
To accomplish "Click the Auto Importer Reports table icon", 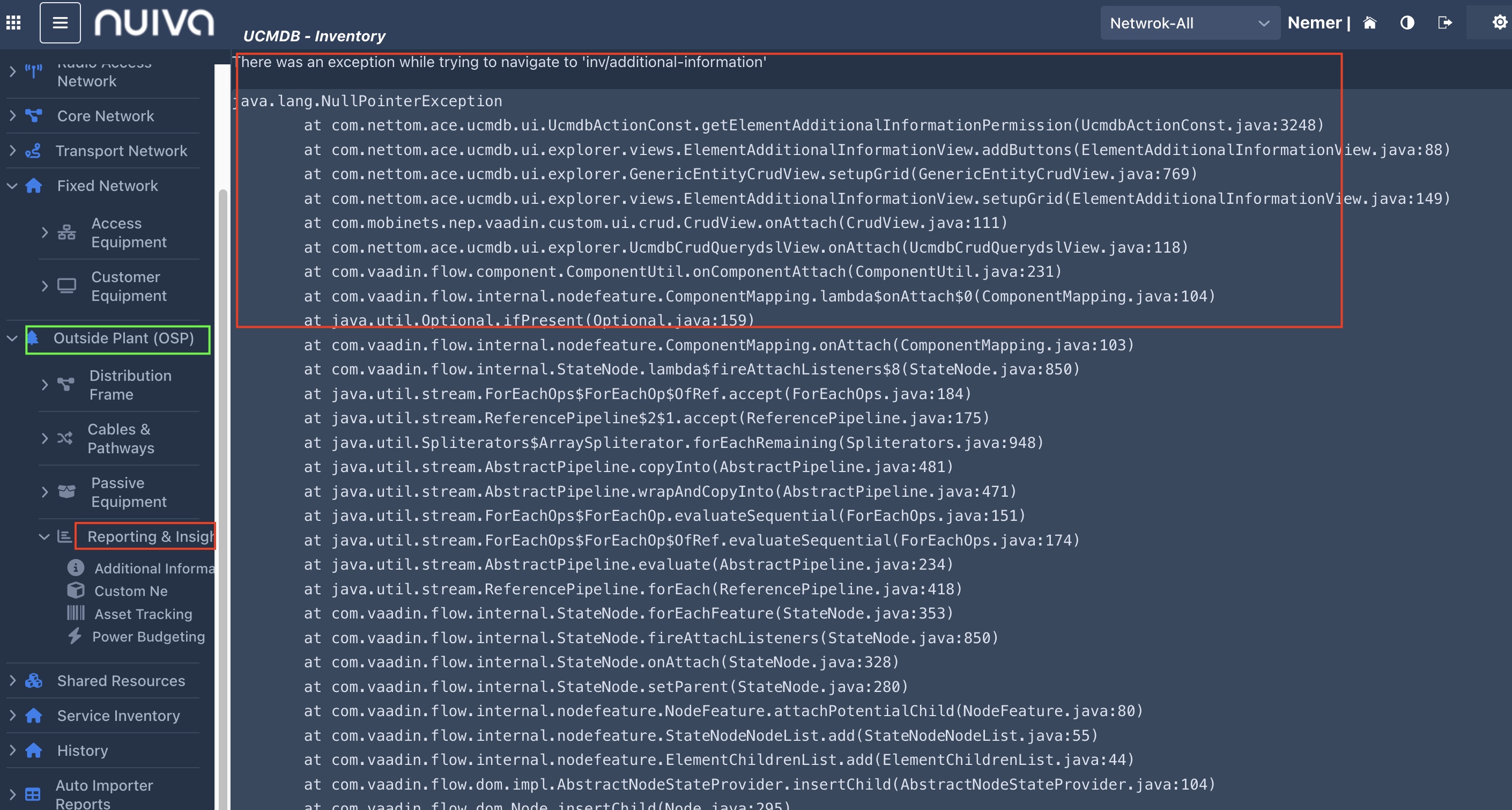I will (33, 794).
